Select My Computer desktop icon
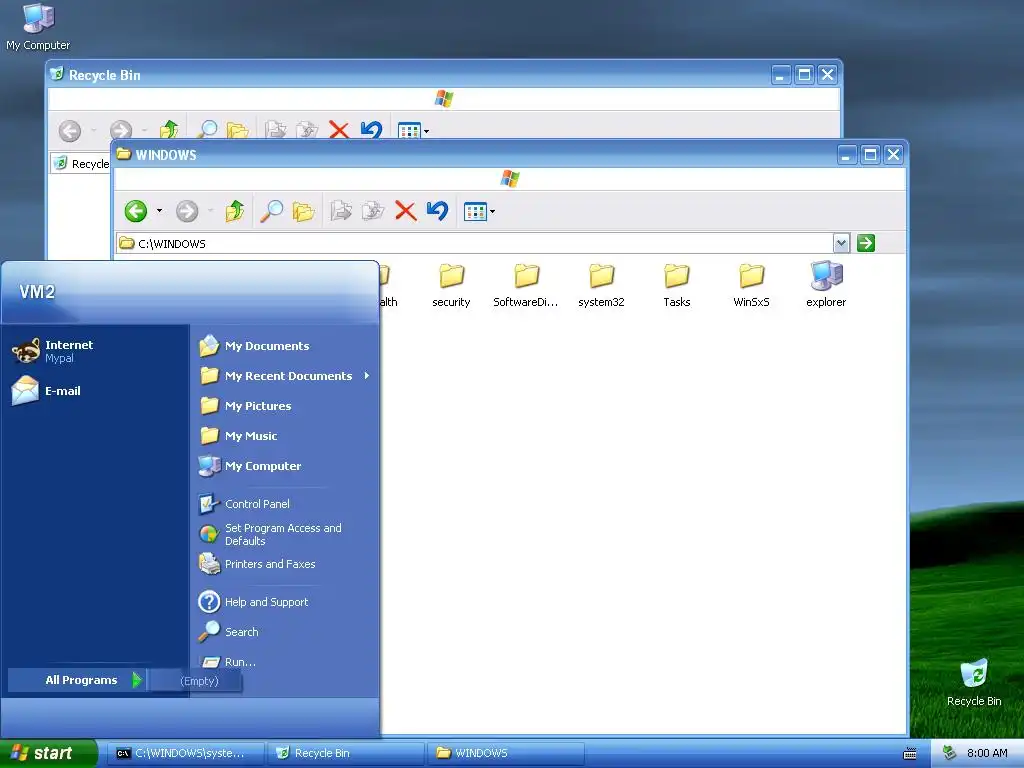Viewport: 1024px width, 768px height. tap(38, 27)
